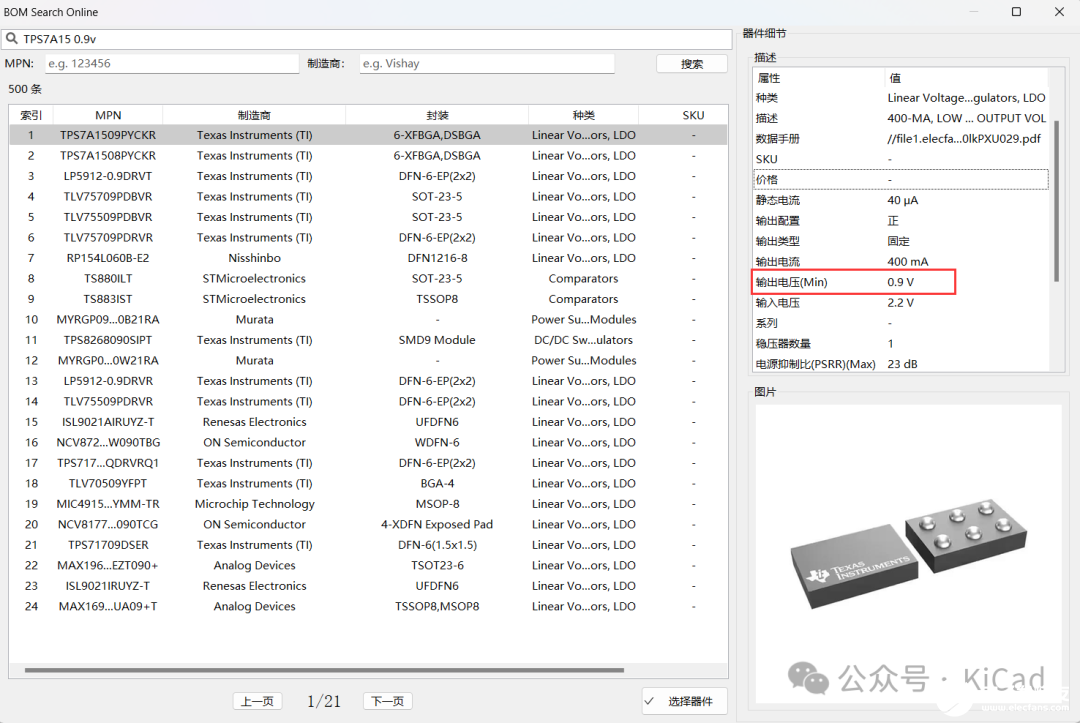Sort by the 制造商 column header

coord(254,115)
